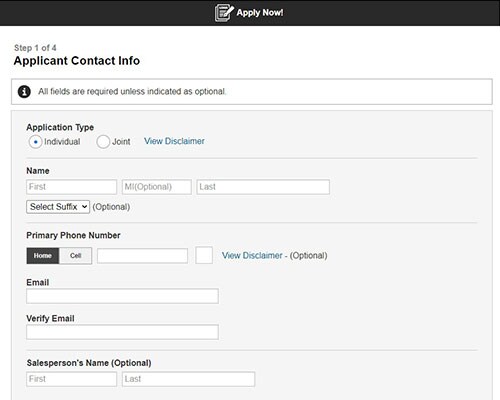
Task: Focus Salesperson's Last name field
Action: click(x=188, y=379)
